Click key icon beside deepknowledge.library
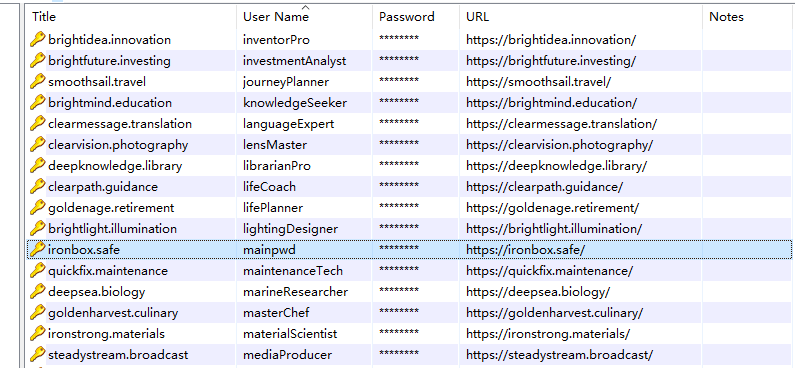Viewport: 795px width, 368px height. (38, 166)
